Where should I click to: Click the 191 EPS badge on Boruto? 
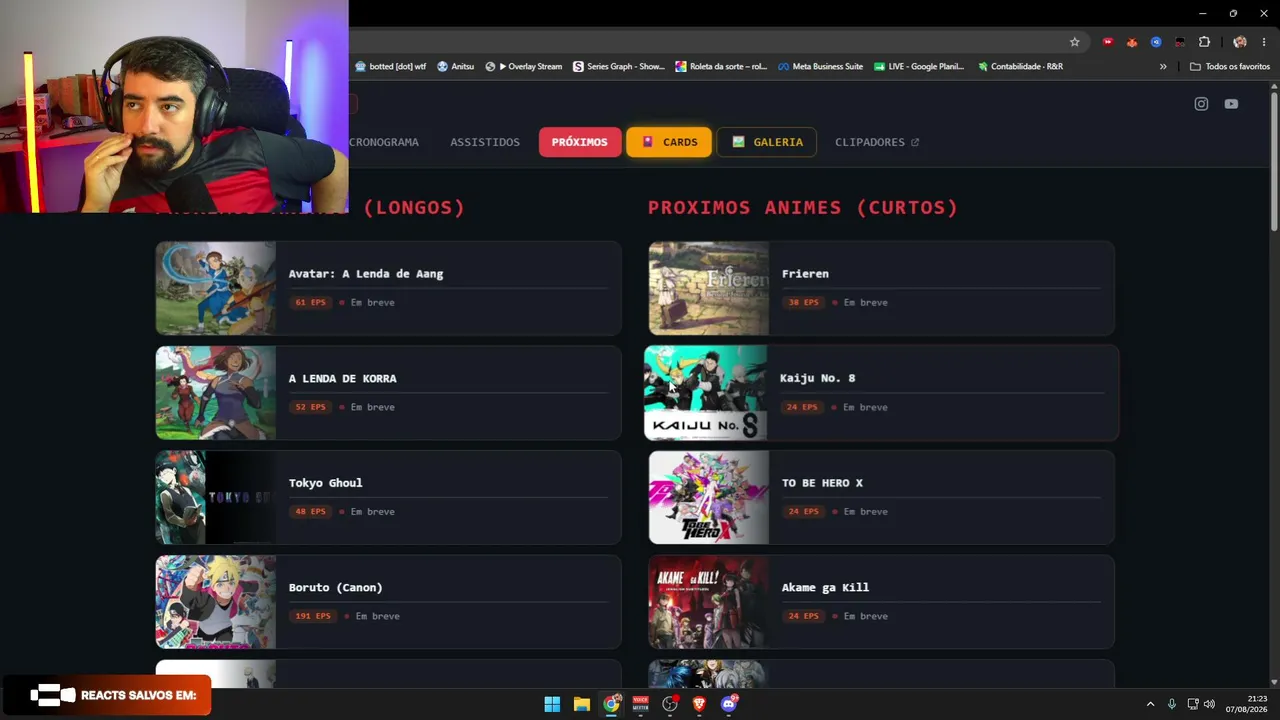click(312, 616)
